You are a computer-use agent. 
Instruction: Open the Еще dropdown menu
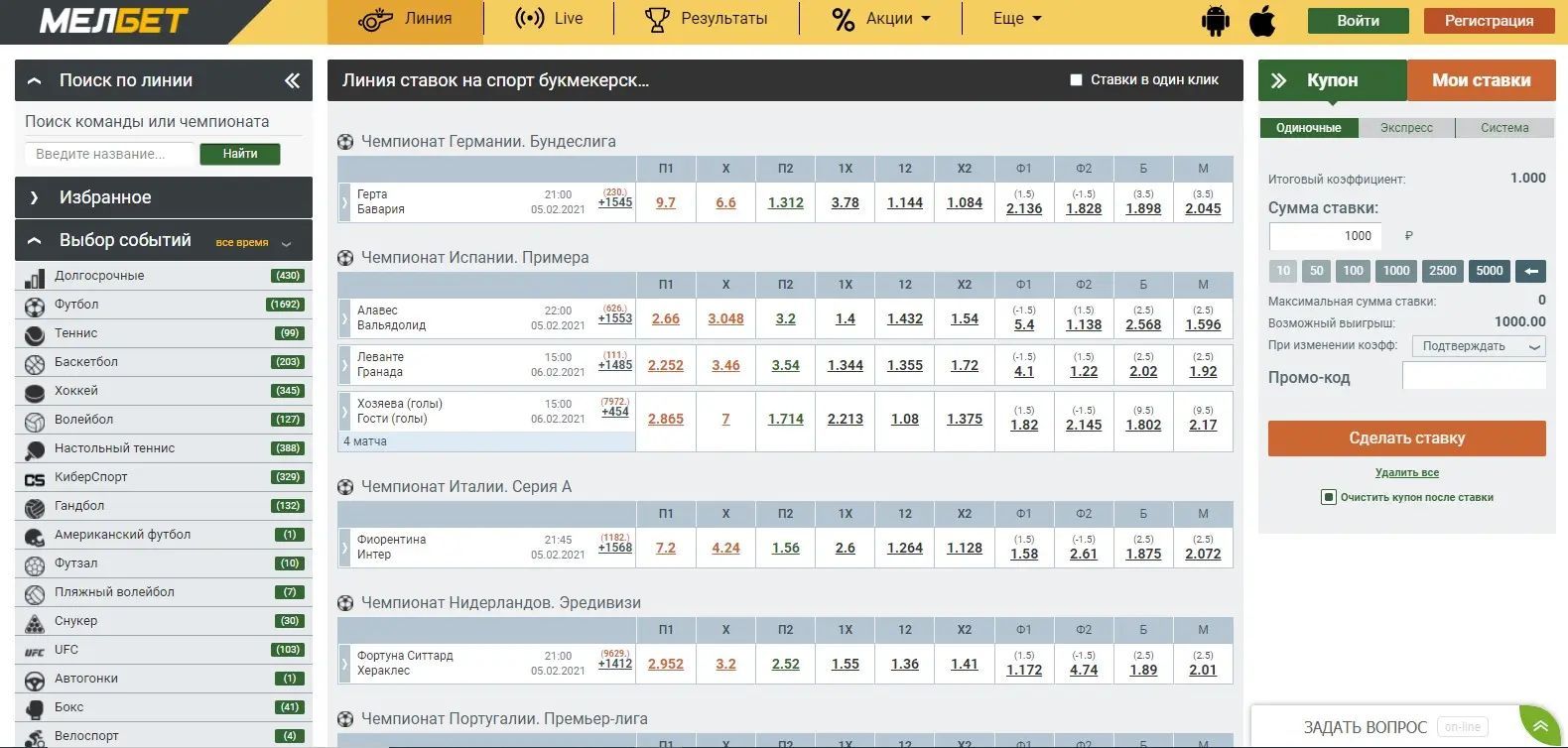pyautogui.click(x=1017, y=19)
